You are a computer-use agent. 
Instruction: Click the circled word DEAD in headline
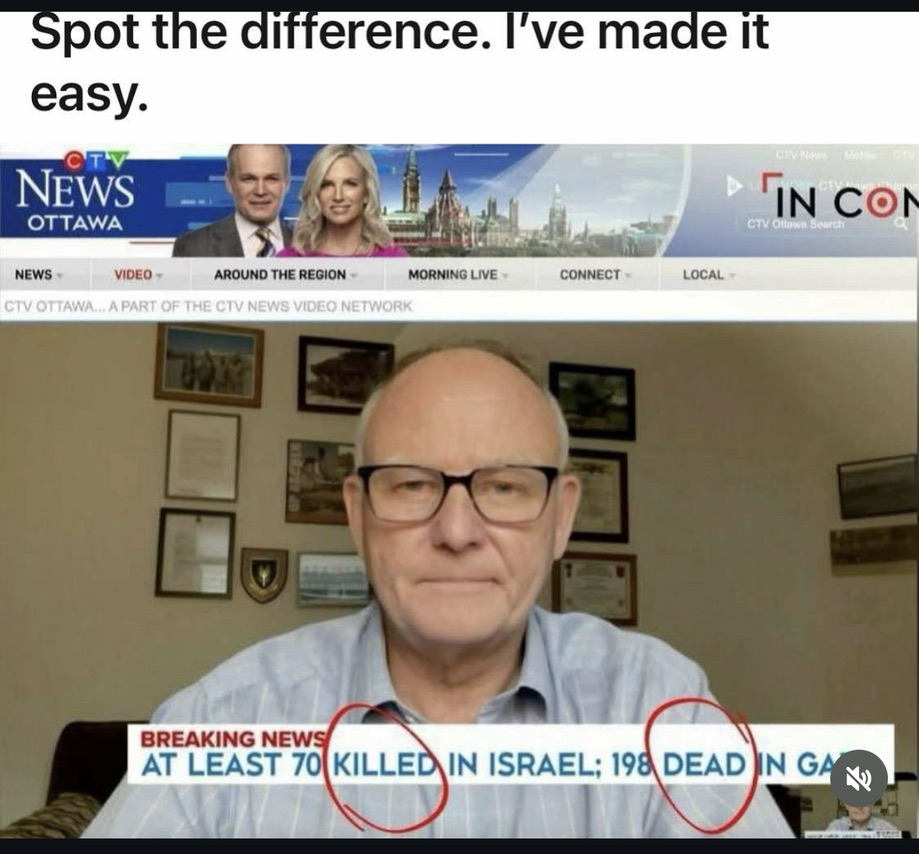point(704,765)
